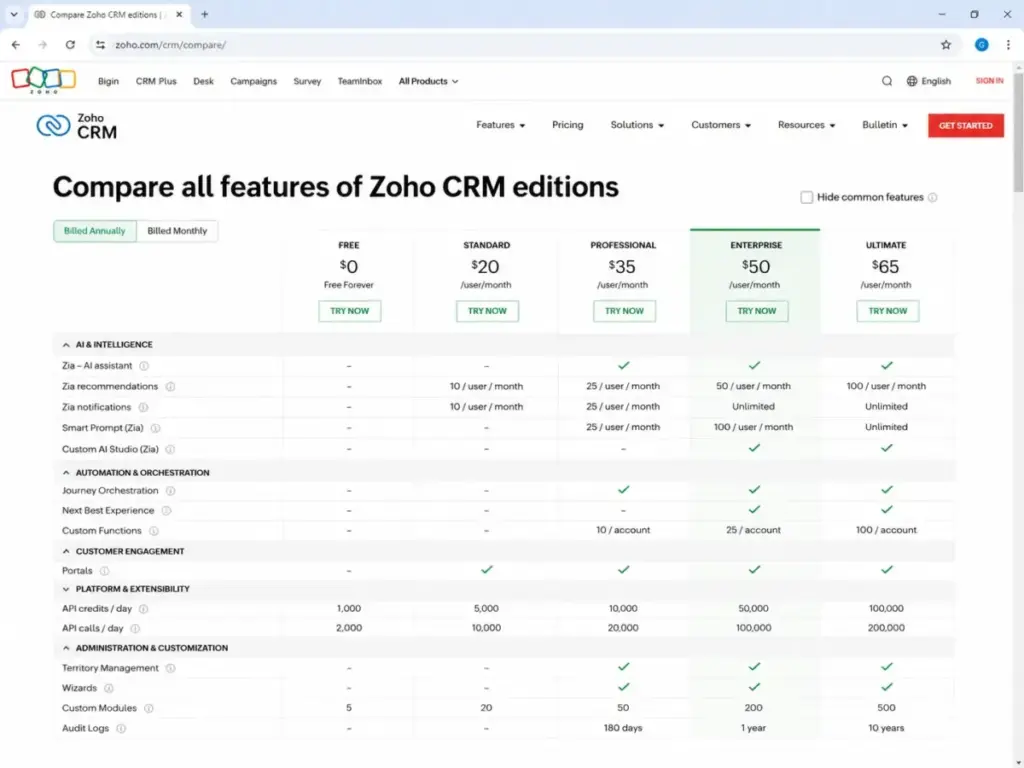Click the Zoho logo in top bar
Viewport: 1024px width, 768px height.
point(44,80)
